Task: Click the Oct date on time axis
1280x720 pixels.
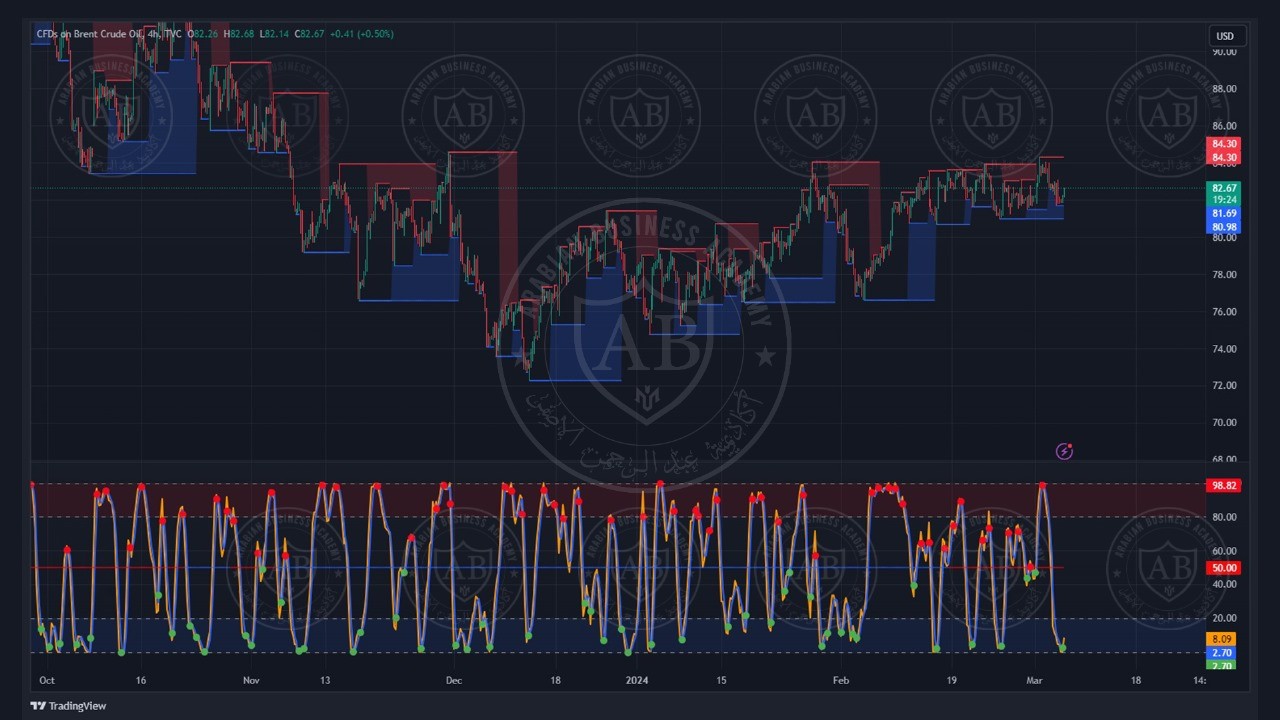Action: (x=46, y=681)
